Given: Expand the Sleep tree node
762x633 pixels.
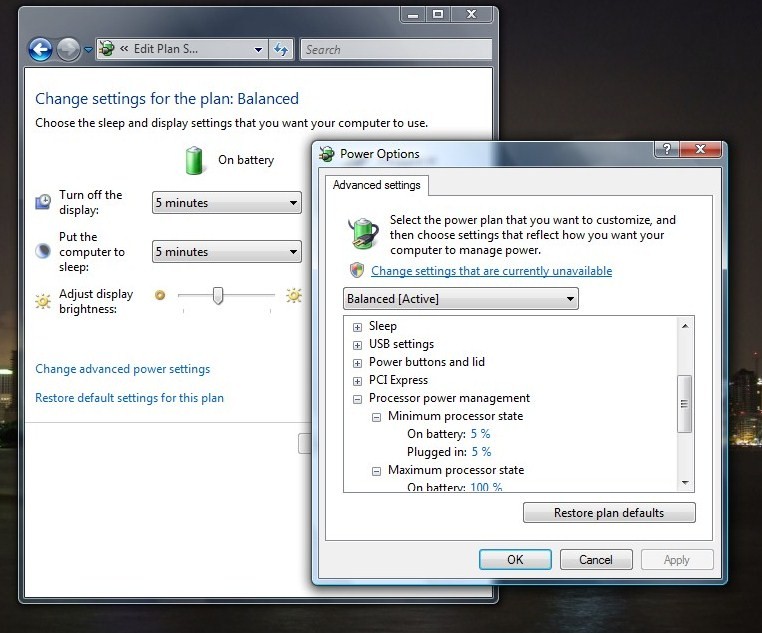Looking at the screenshot, I should 357,327.
